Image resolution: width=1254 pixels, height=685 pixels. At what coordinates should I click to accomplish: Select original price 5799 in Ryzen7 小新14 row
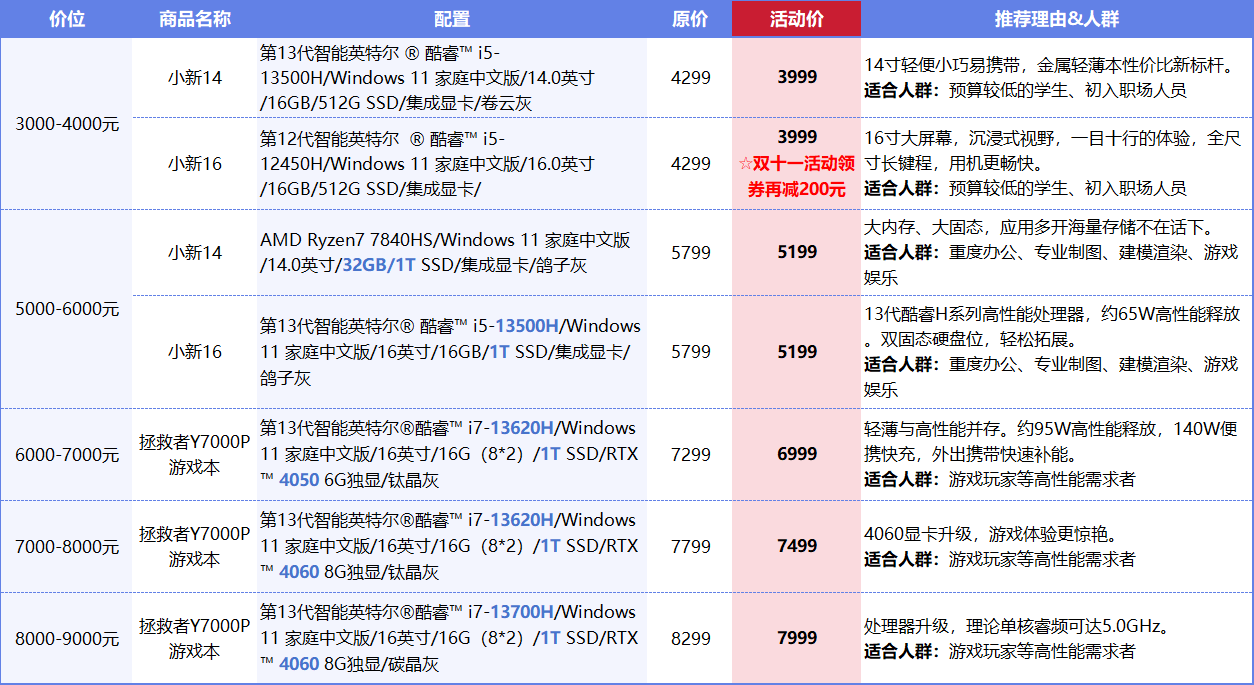(690, 253)
